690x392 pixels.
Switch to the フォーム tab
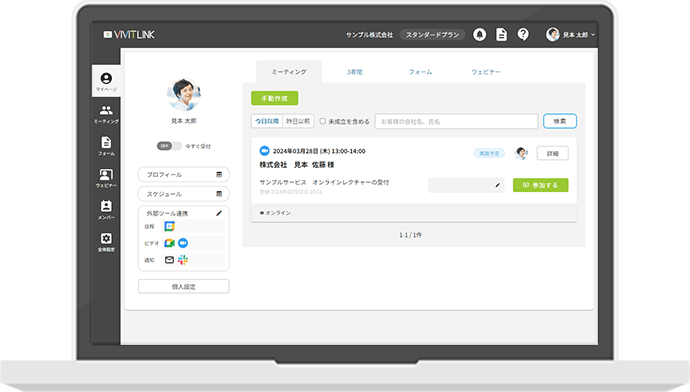tap(420, 72)
